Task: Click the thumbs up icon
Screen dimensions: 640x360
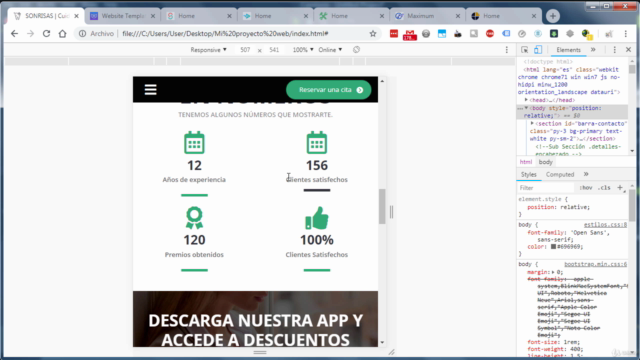Action: click(x=317, y=218)
